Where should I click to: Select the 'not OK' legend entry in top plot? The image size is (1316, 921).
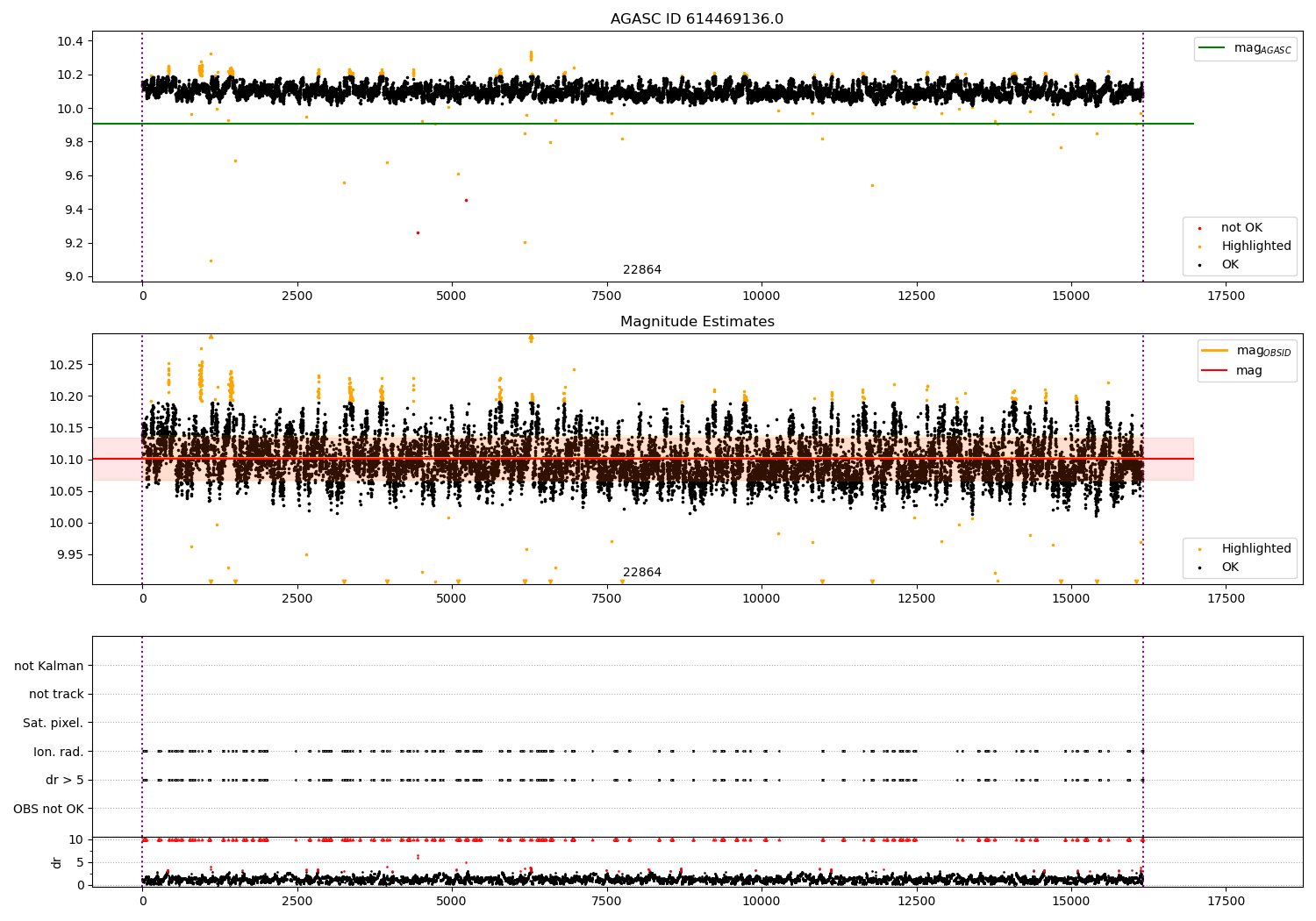[x=1241, y=228]
